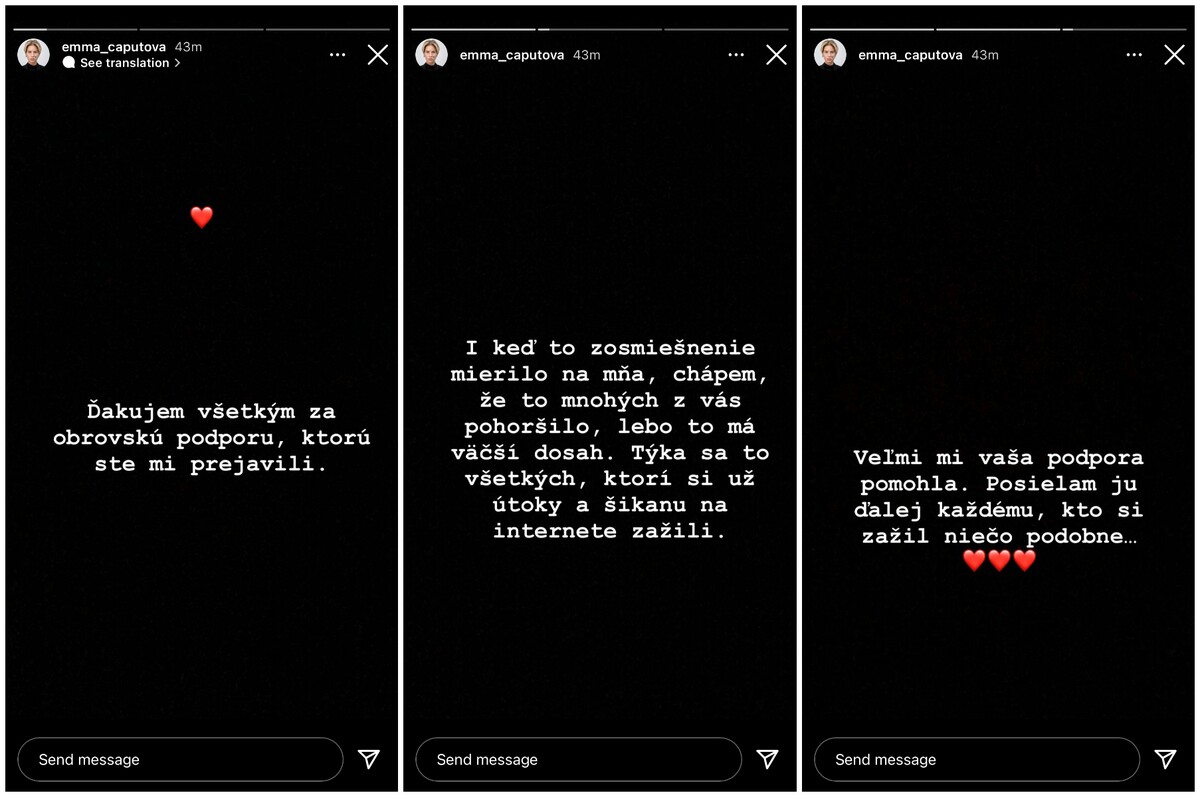Click the middle story's progress bar
Image resolution: width=1200 pixels, height=797 pixels.
pos(600,29)
